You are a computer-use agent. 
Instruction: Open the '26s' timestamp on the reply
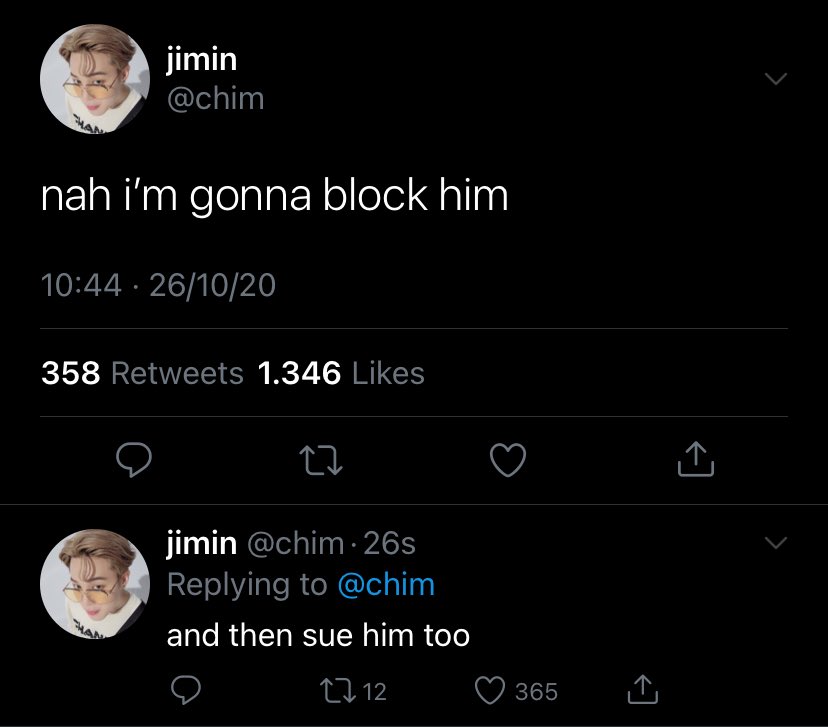[x=390, y=543]
